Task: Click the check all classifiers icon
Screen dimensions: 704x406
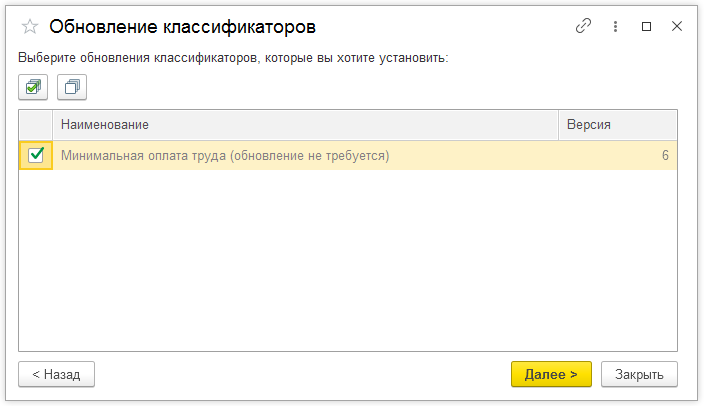Action: point(33,87)
